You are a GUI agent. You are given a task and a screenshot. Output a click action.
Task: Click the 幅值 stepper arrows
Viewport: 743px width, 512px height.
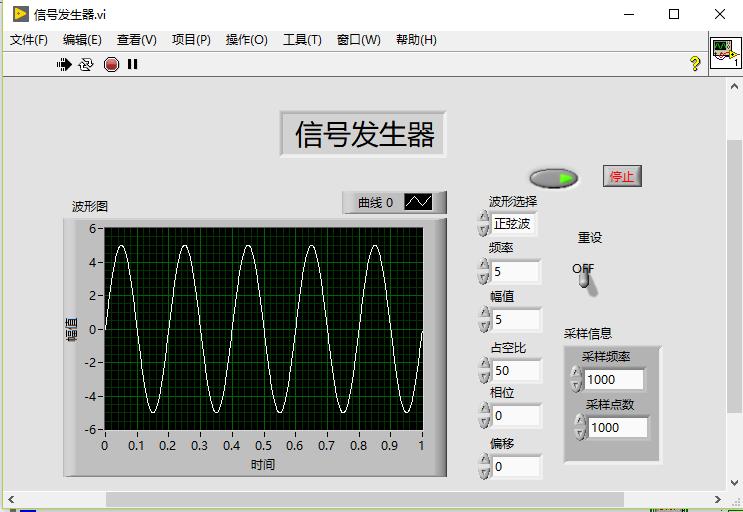point(484,319)
